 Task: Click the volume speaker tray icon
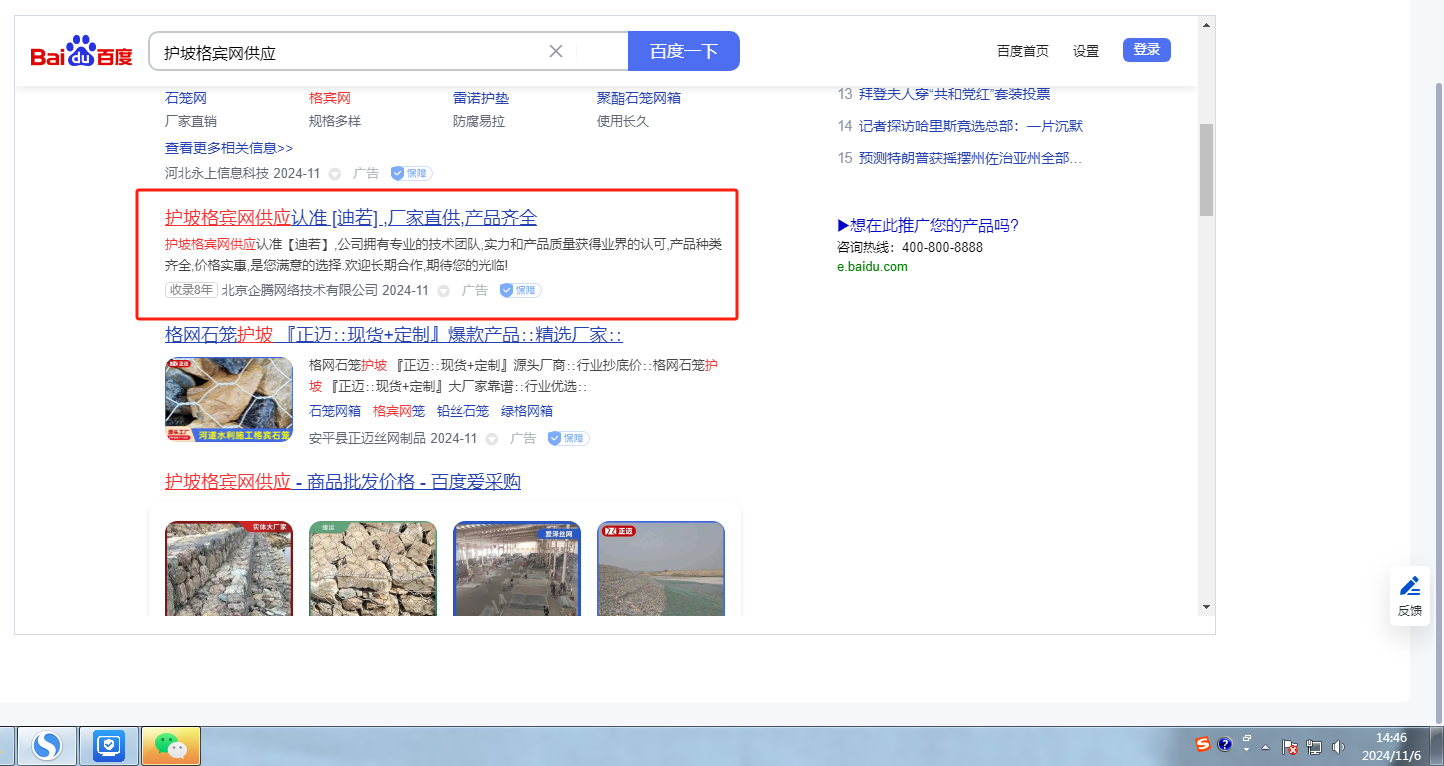pyautogui.click(x=1338, y=747)
